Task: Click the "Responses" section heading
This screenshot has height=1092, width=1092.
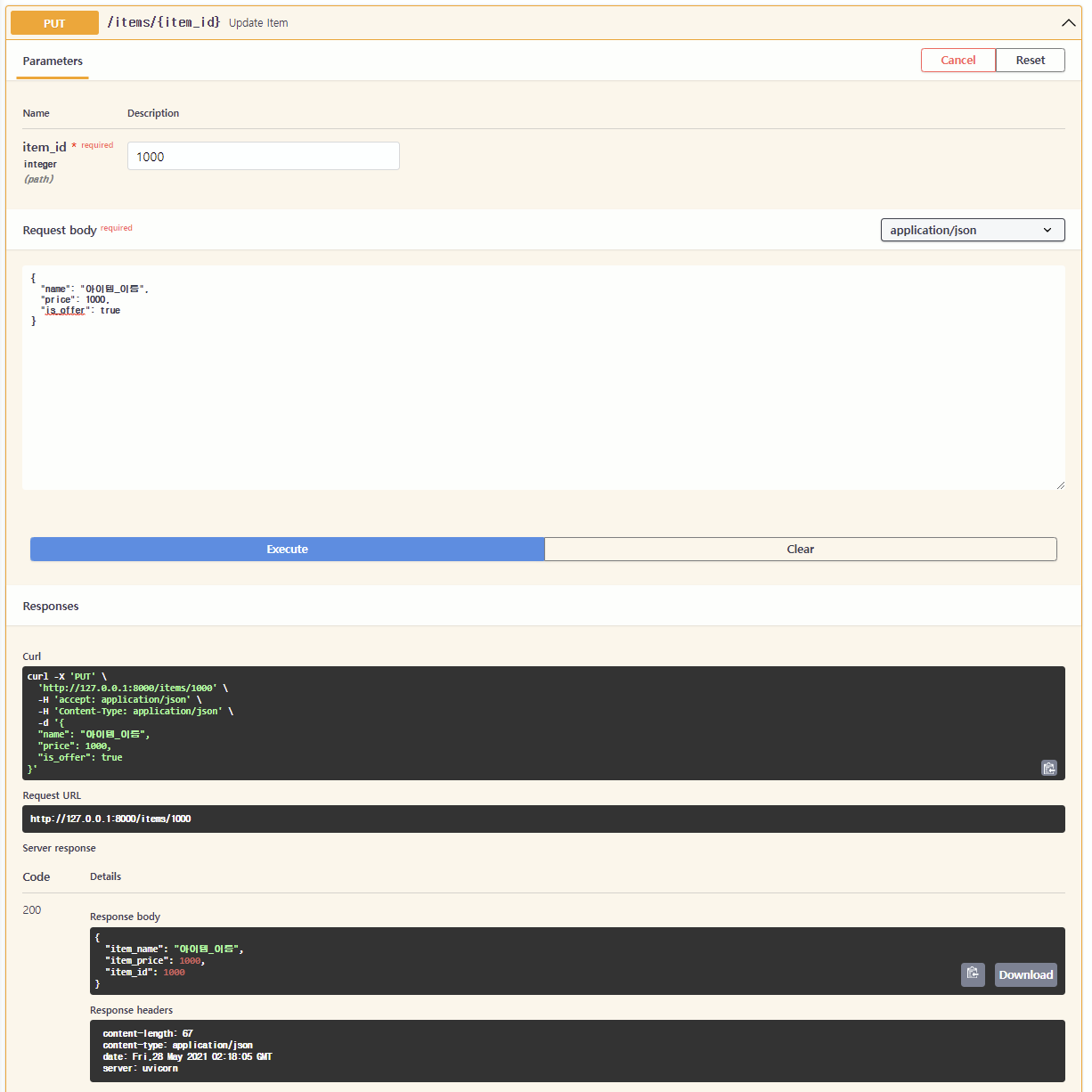Action: (51, 606)
